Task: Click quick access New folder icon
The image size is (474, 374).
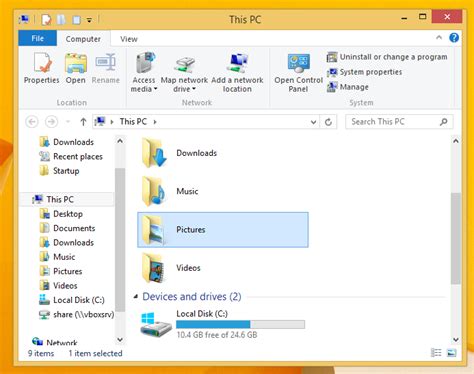Action: [61, 20]
